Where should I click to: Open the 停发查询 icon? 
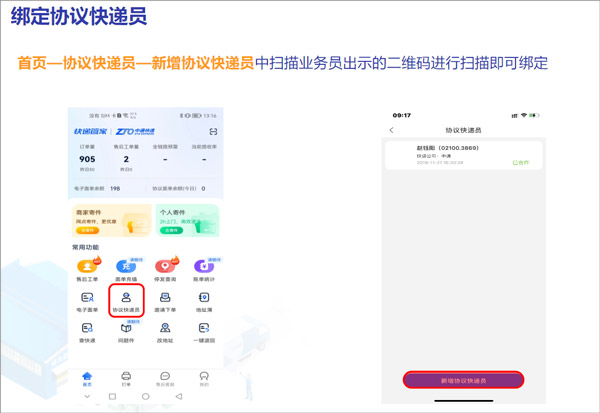click(165, 268)
